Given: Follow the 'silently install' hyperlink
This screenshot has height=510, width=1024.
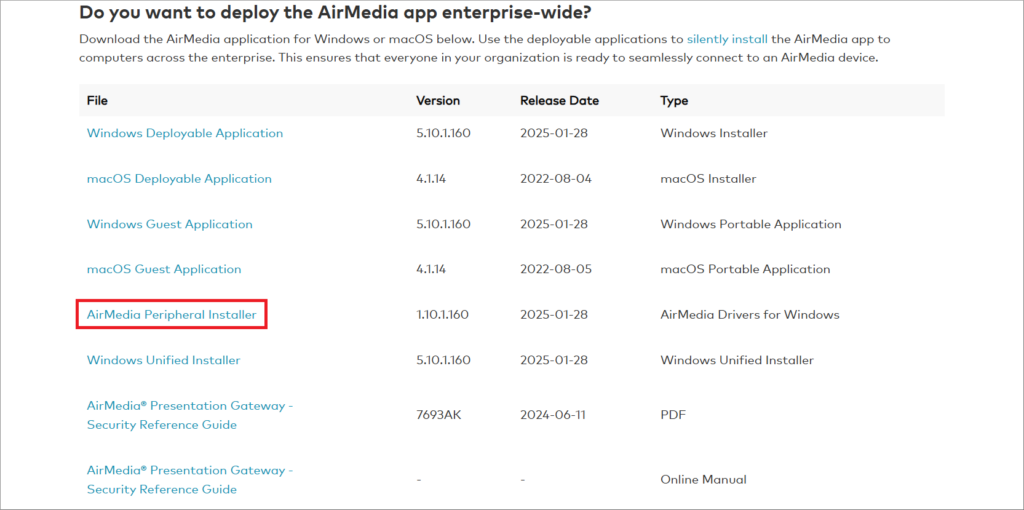Looking at the screenshot, I should coord(727,39).
